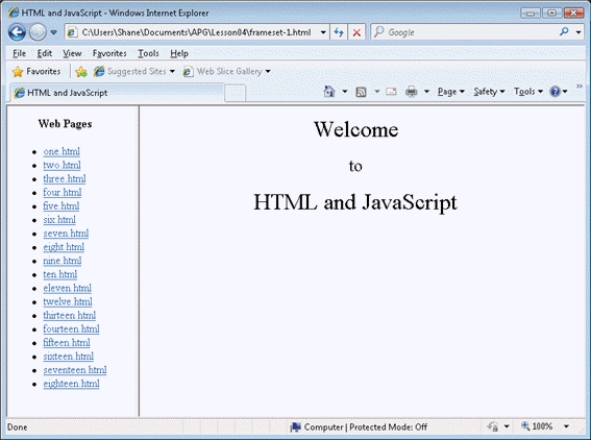The height and width of the screenshot is (440, 591).
Task: Open the three.html link
Action: pos(64,179)
